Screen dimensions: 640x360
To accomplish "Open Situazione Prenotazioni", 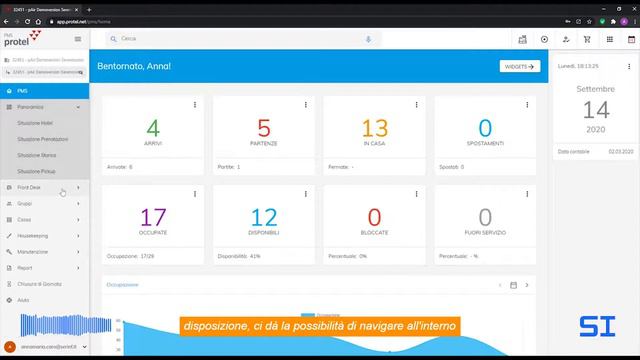I will [44, 139].
